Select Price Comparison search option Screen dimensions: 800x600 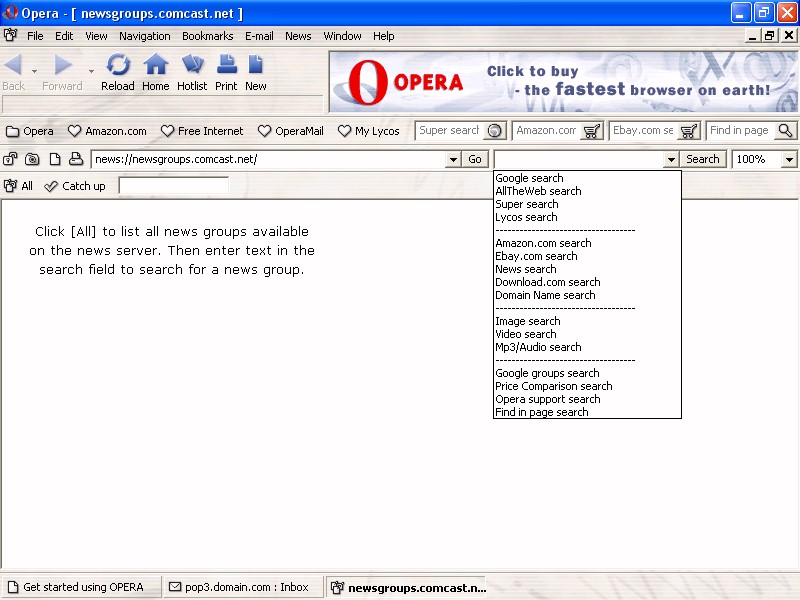[x=587, y=386]
